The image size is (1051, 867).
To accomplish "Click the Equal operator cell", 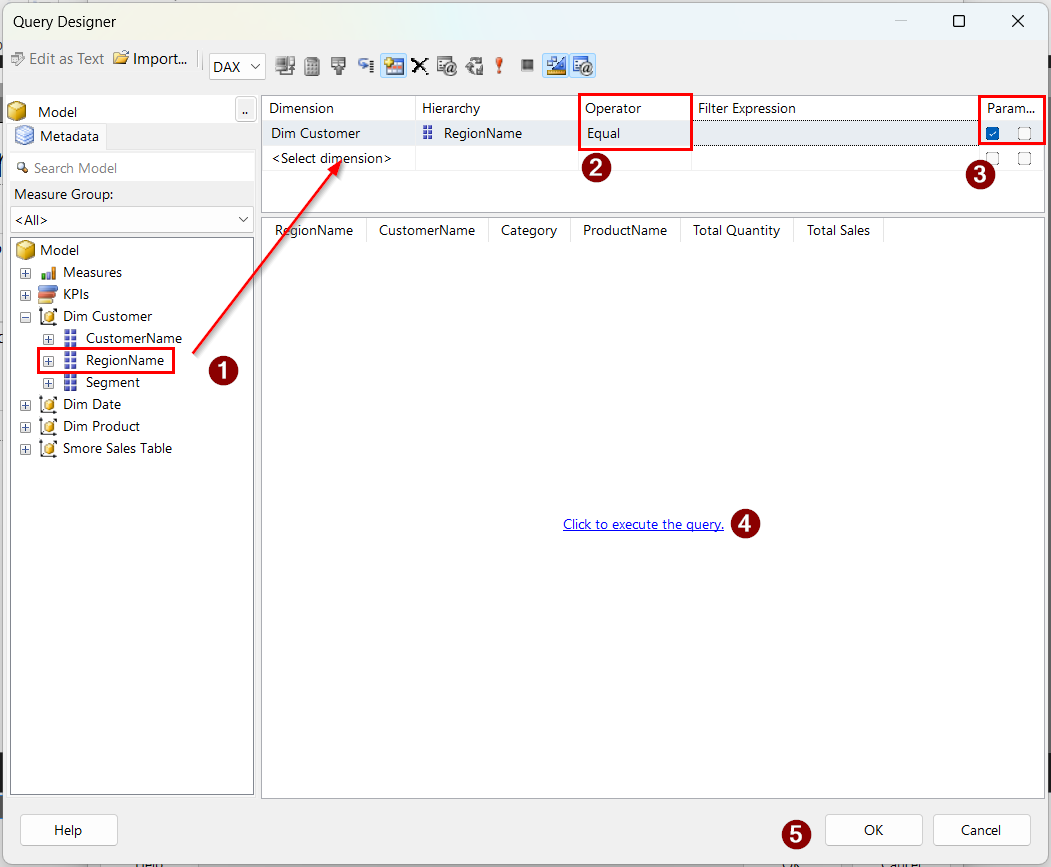I will [x=635, y=133].
